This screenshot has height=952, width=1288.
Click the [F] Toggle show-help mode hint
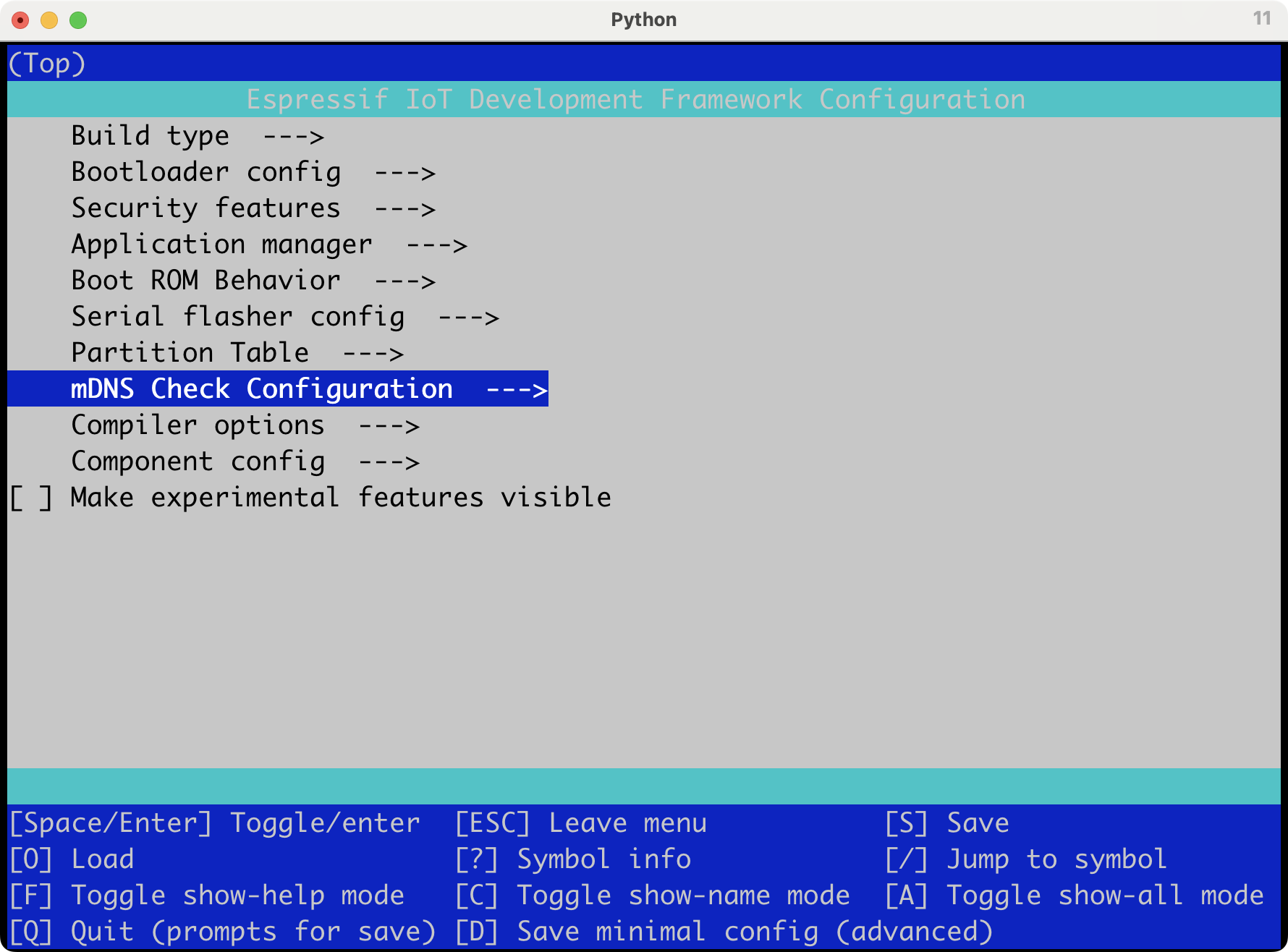click(207, 896)
